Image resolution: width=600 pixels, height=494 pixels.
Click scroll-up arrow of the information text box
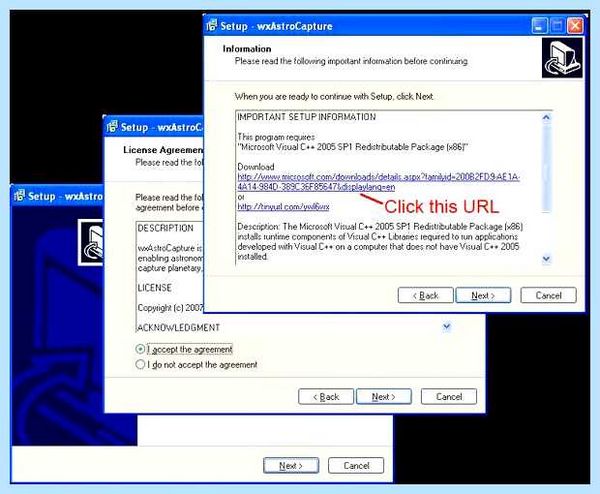[x=546, y=117]
